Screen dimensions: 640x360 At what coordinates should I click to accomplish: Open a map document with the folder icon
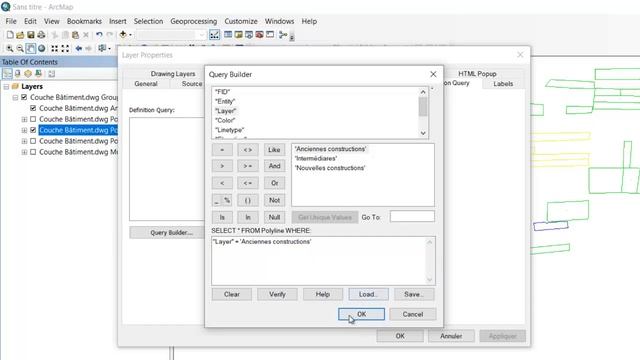(20, 35)
